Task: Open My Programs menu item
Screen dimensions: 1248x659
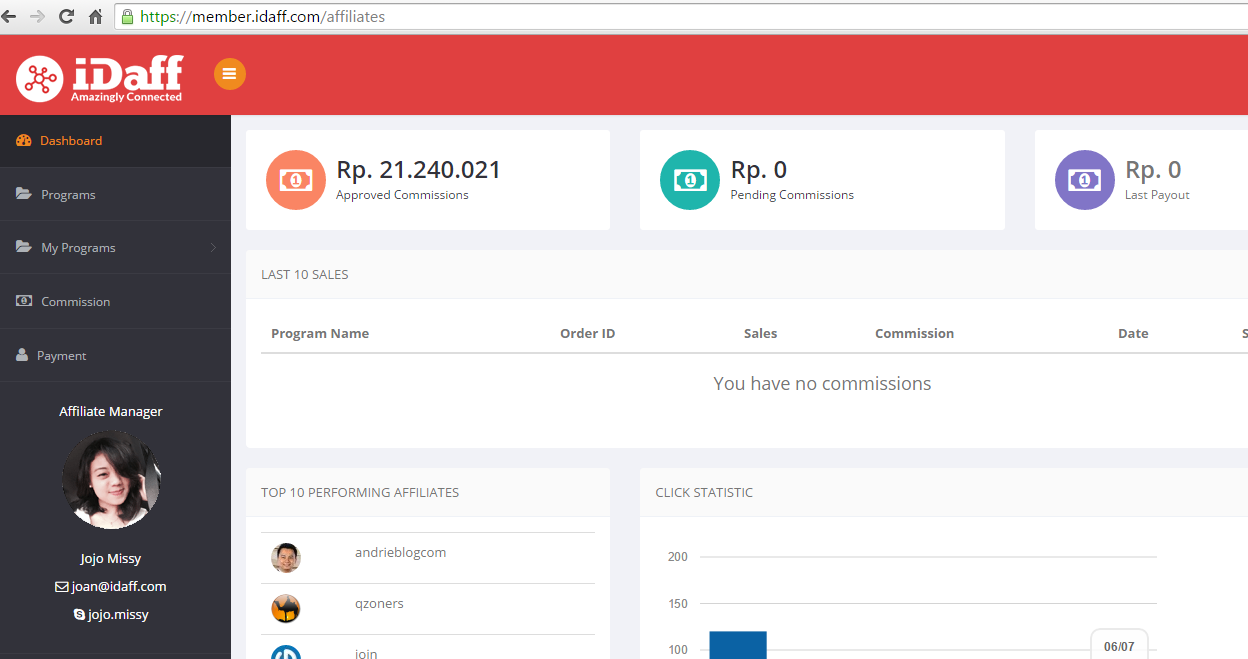Action: tap(115, 248)
